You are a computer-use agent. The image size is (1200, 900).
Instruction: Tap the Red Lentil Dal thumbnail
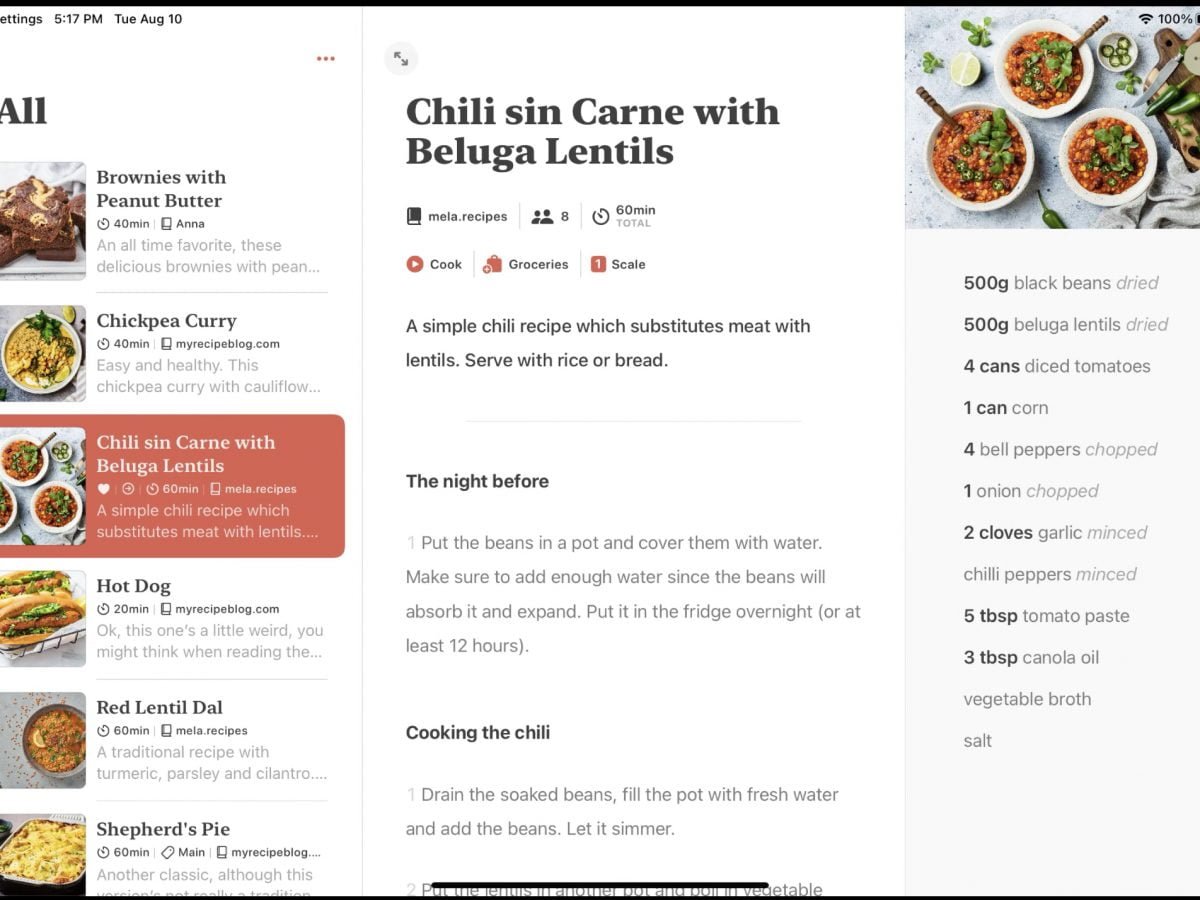coord(42,740)
